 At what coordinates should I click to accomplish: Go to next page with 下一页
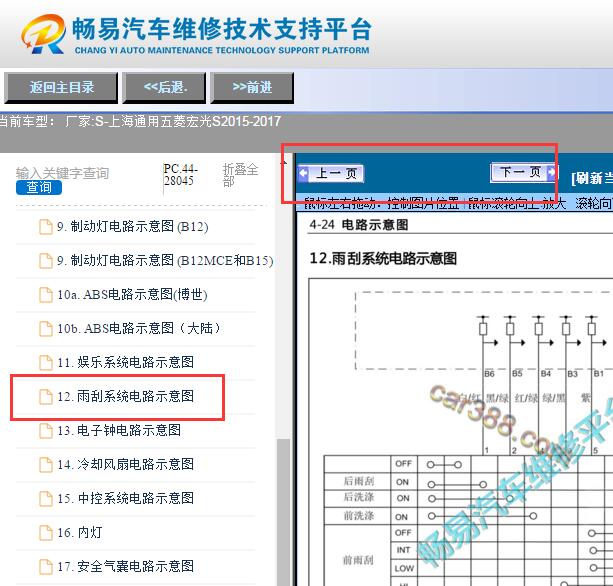(524, 172)
